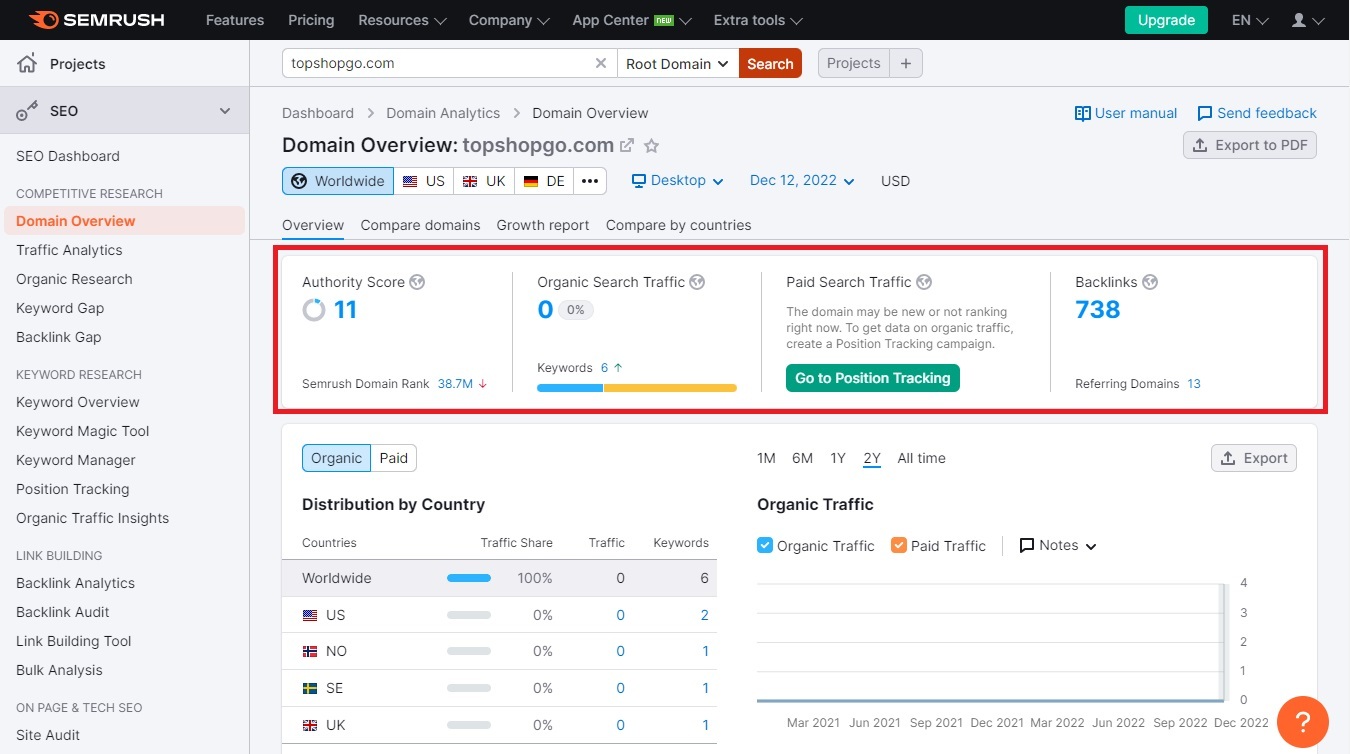1350x754 pixels.
Task: Click the Sweden flag in country table
Action: 310,688
